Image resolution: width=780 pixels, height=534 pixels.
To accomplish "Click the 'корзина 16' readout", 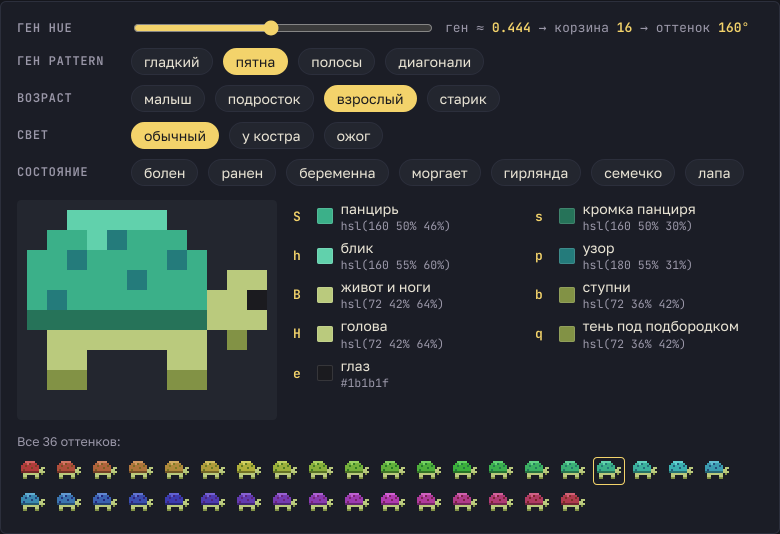I will [593, 28].
